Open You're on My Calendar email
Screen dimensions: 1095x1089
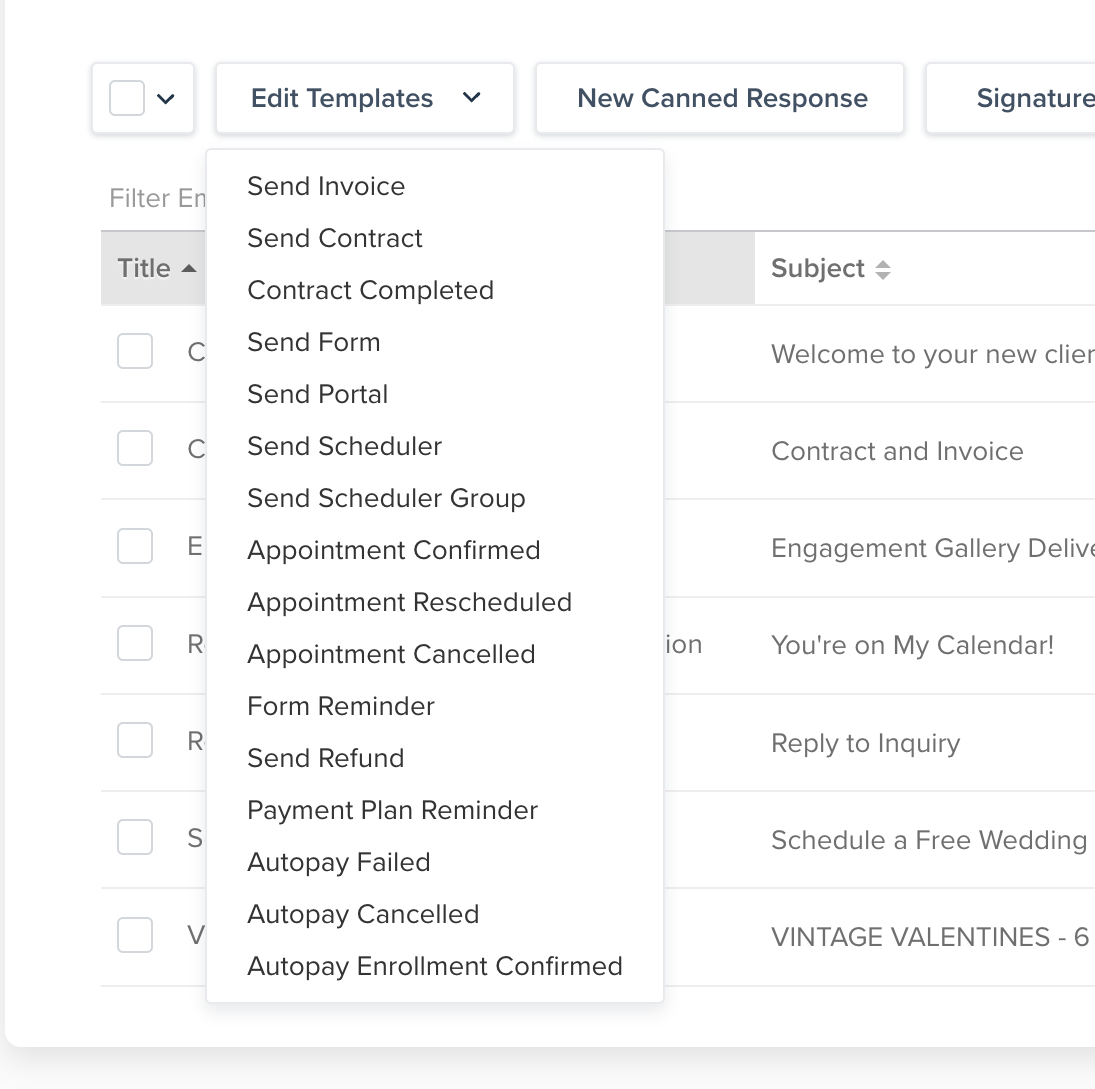coord(912,645)
